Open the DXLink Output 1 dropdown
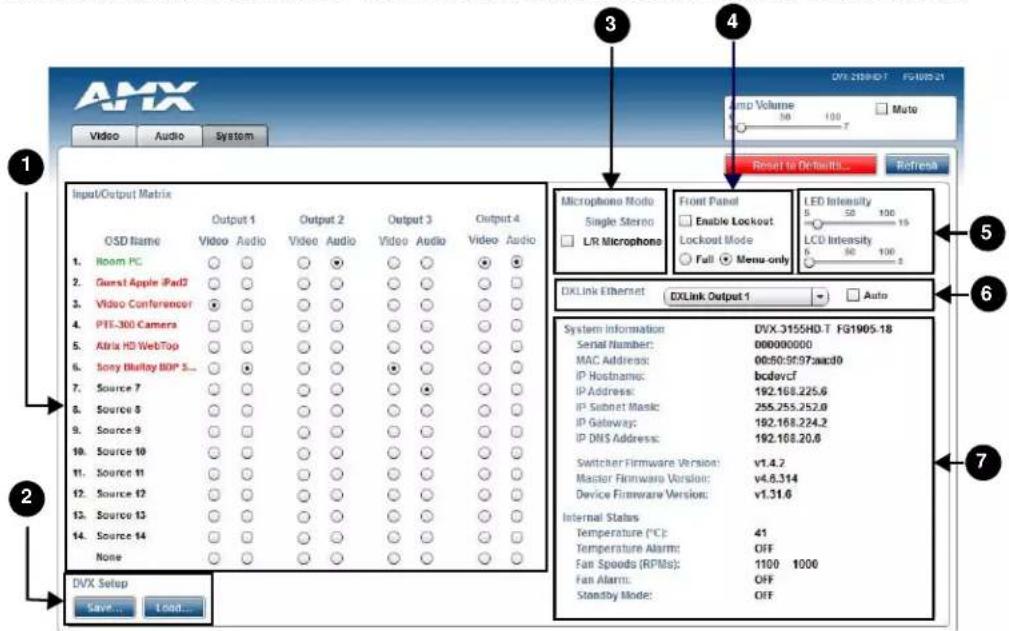 coord(746,297)
